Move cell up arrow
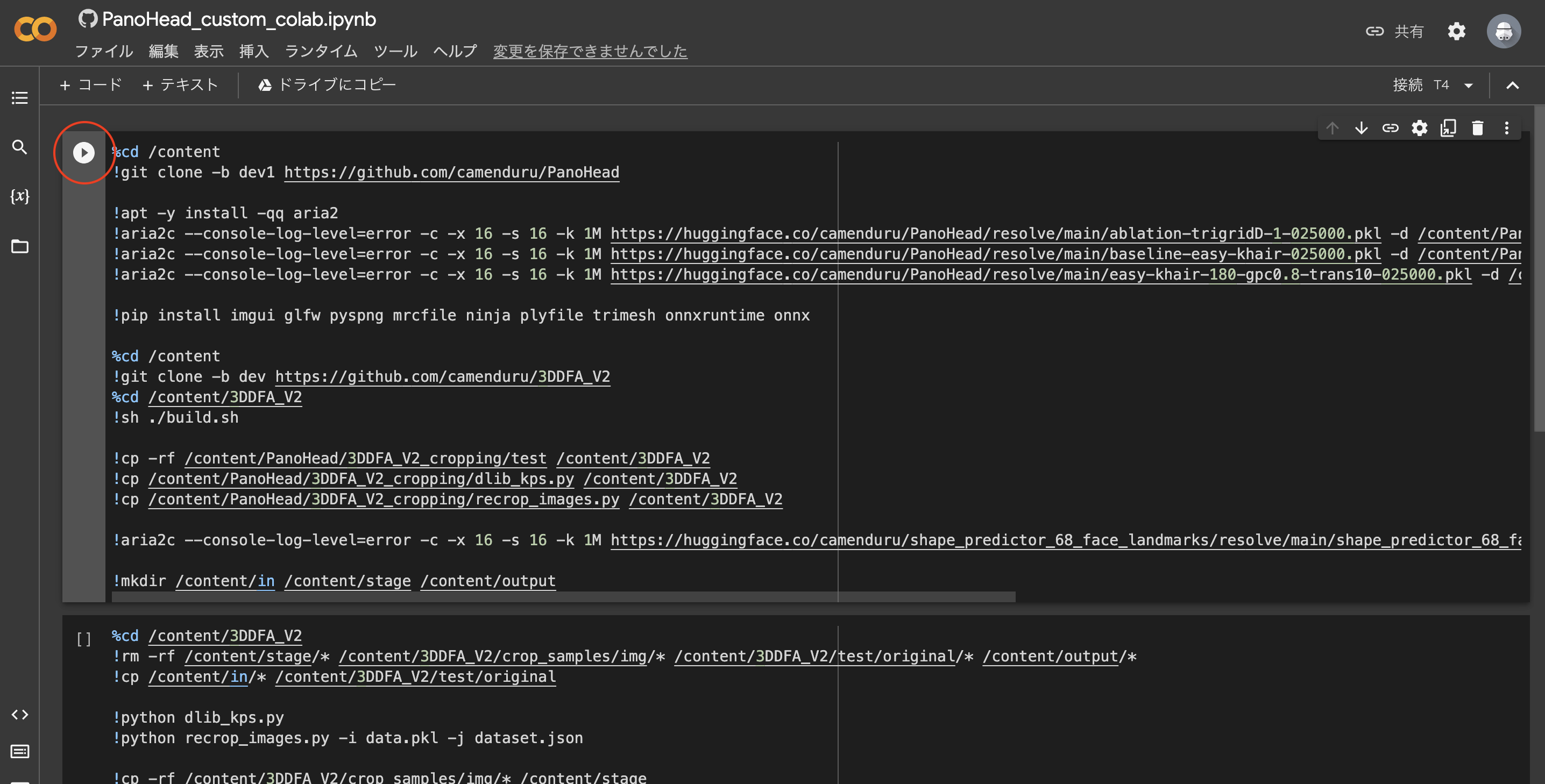This screenshot has width=1545, height=784. (1332, 127)
